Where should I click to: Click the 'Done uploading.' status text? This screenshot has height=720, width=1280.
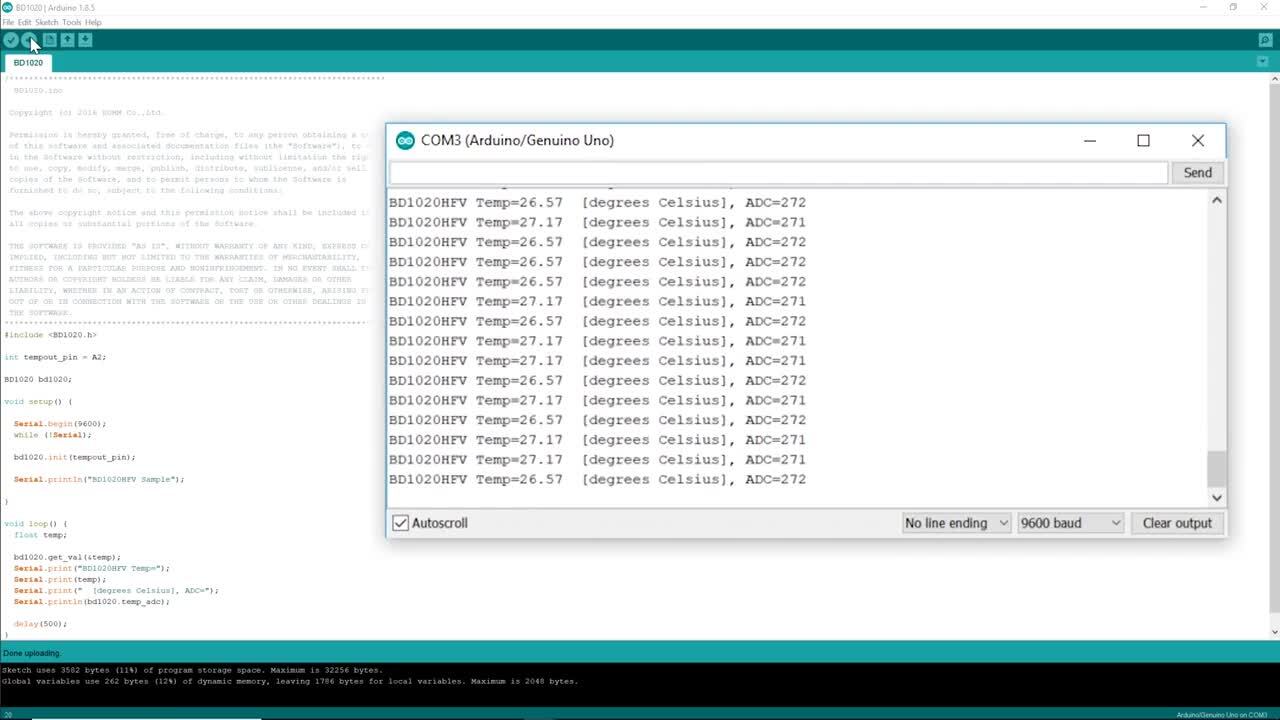click(x=32, y=653)
